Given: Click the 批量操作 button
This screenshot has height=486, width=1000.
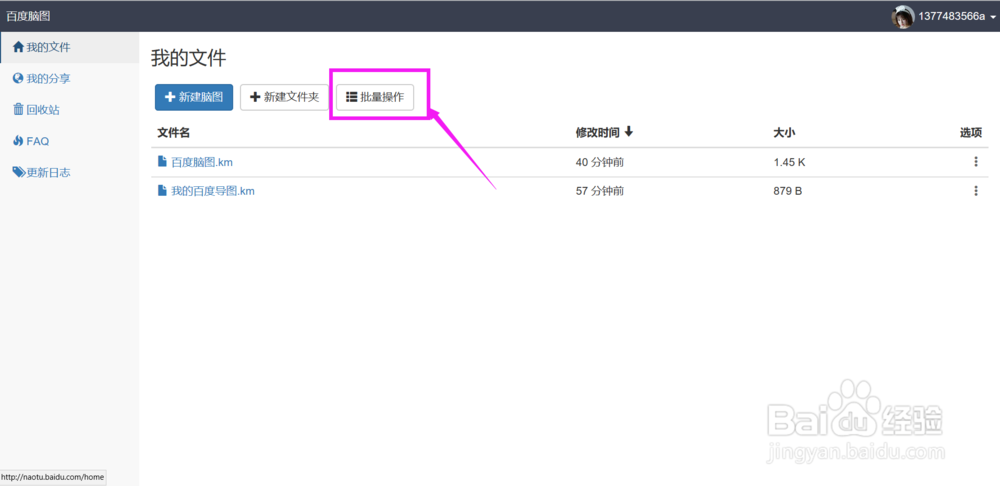Looking at the screenshot, I should coord(375,97).
